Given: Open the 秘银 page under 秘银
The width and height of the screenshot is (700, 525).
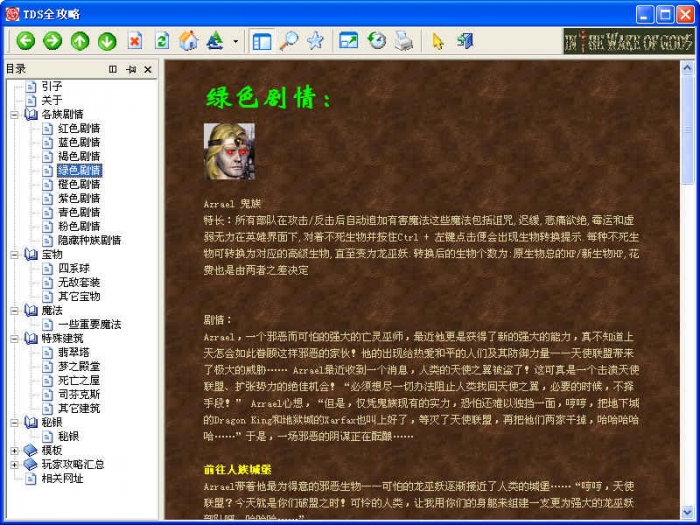Looking at the screenshot, I should [x=68, y=436].
